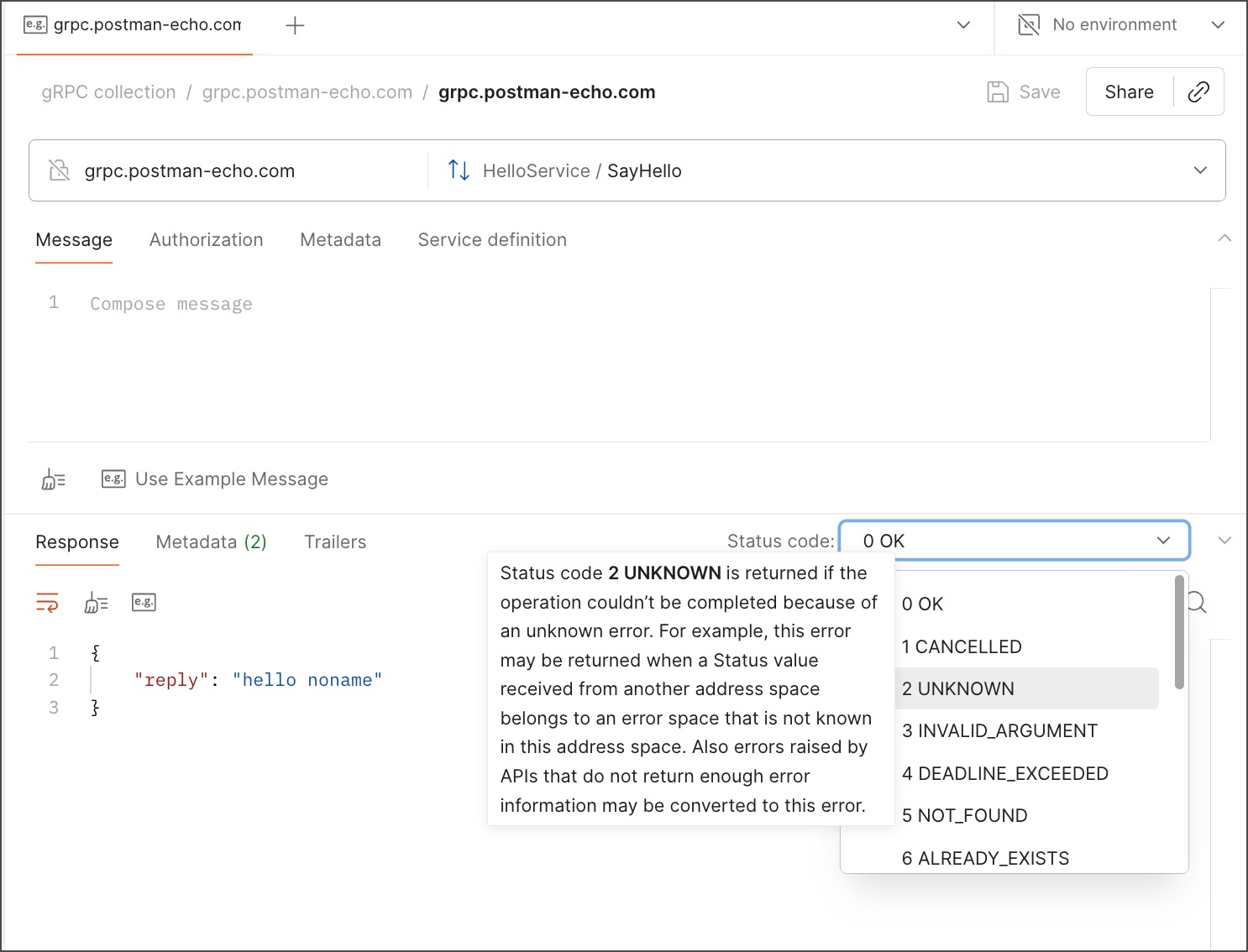
Task: Open the environment selector dropdown
Action: click(x=1217, y=25)
